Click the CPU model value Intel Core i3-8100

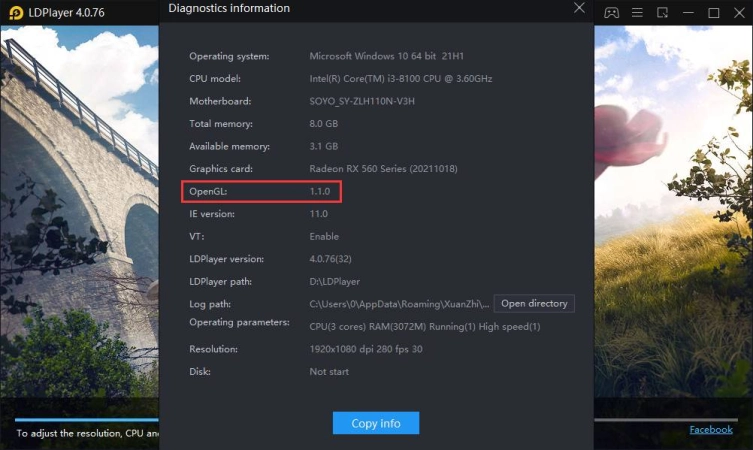pos(401,79)
